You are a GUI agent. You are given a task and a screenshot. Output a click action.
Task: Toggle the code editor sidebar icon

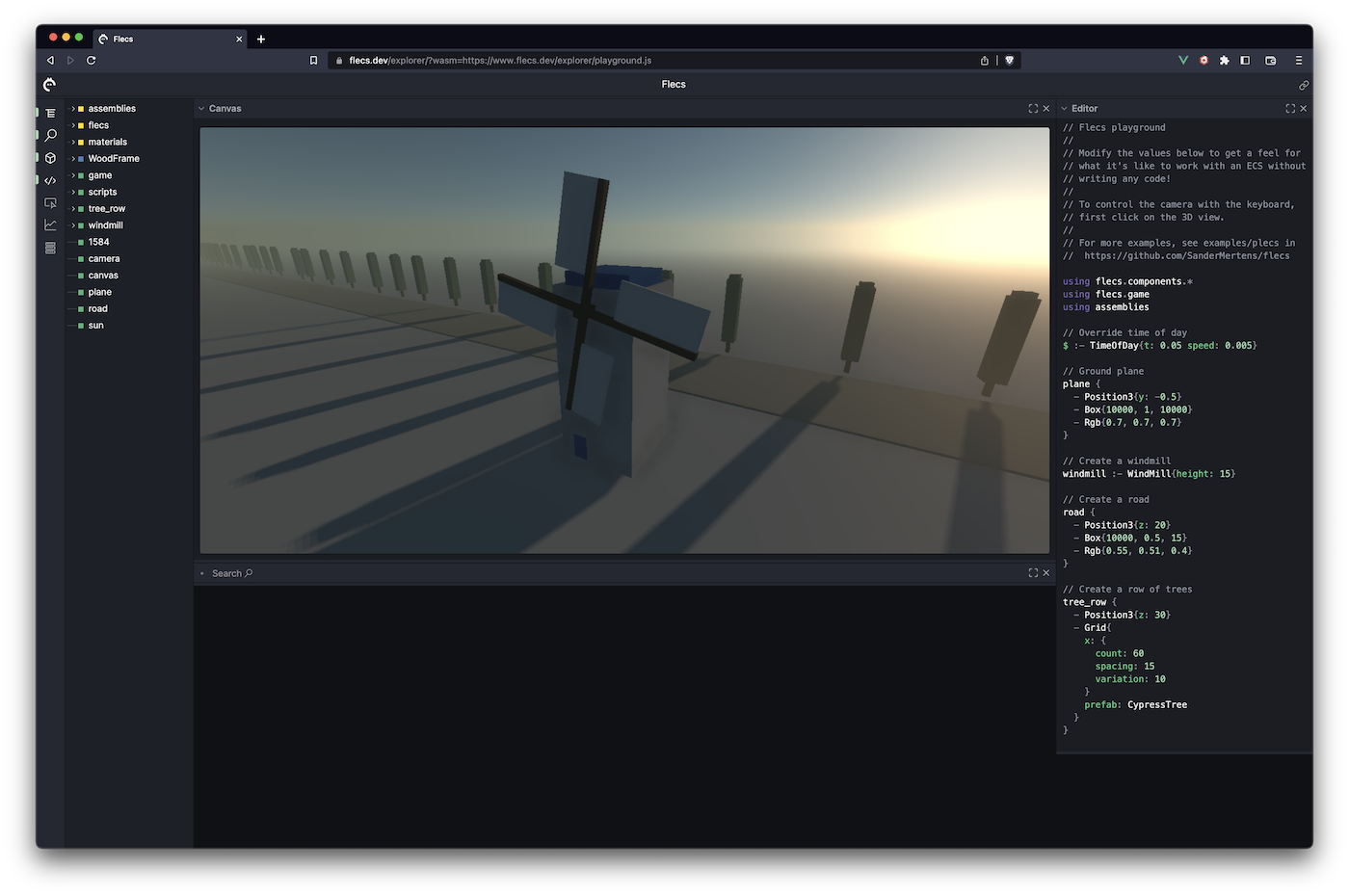click(x=50, y=180)
